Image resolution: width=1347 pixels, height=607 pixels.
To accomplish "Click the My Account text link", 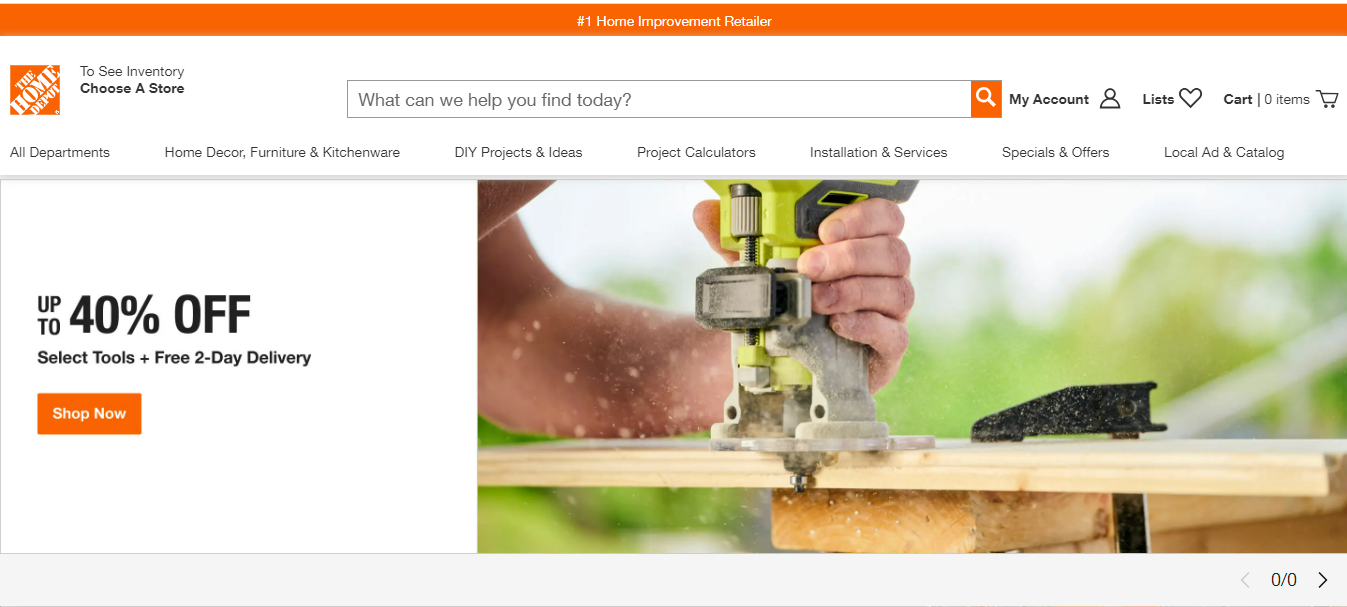I will click(1049, 99).
